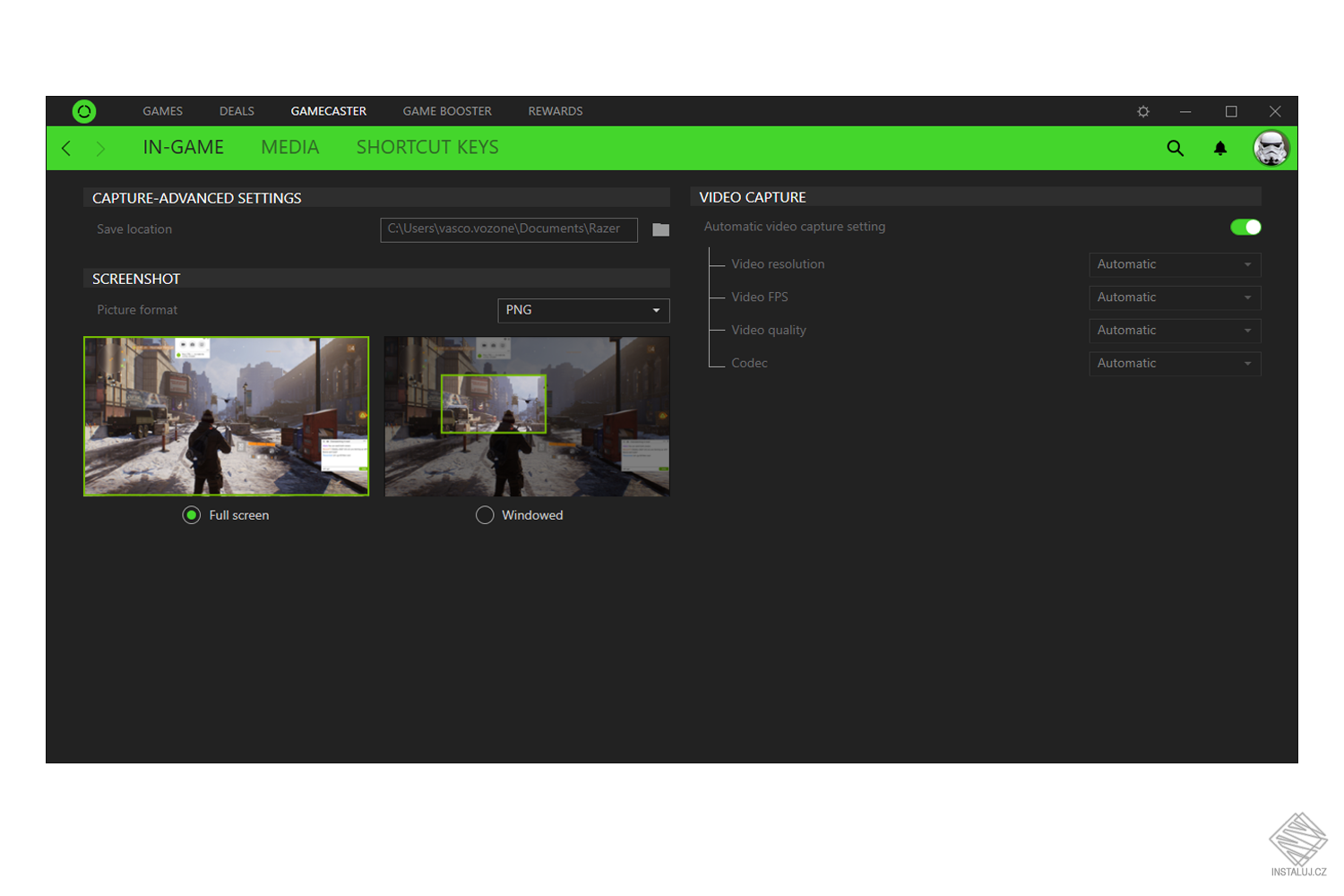Image resolution: width=1344 pixels, height=896 pixels.
Task: Switch to the MEDIA tab
Action: point(289,147)
